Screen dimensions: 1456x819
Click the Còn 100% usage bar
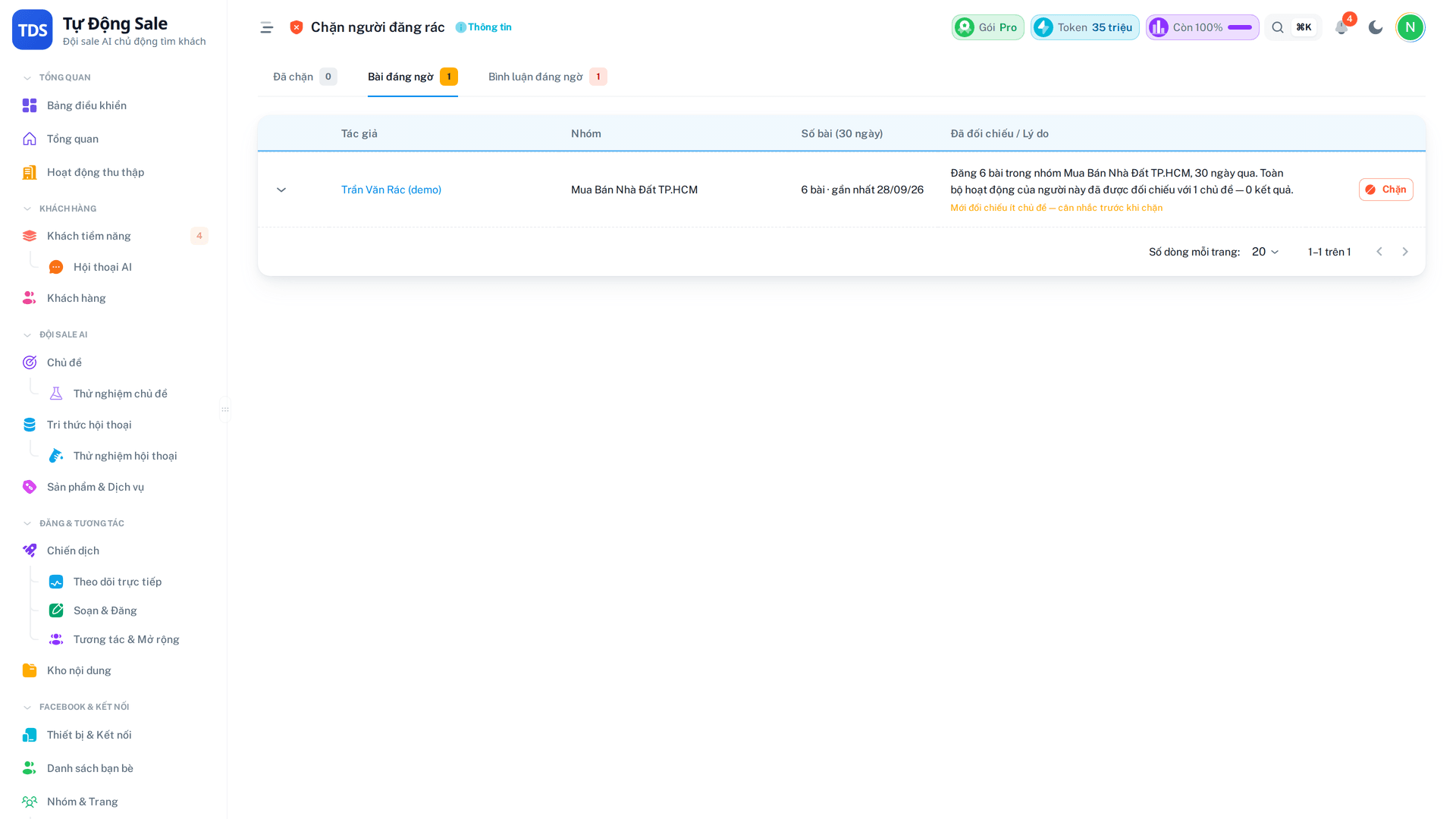[x=1202, y=27]
